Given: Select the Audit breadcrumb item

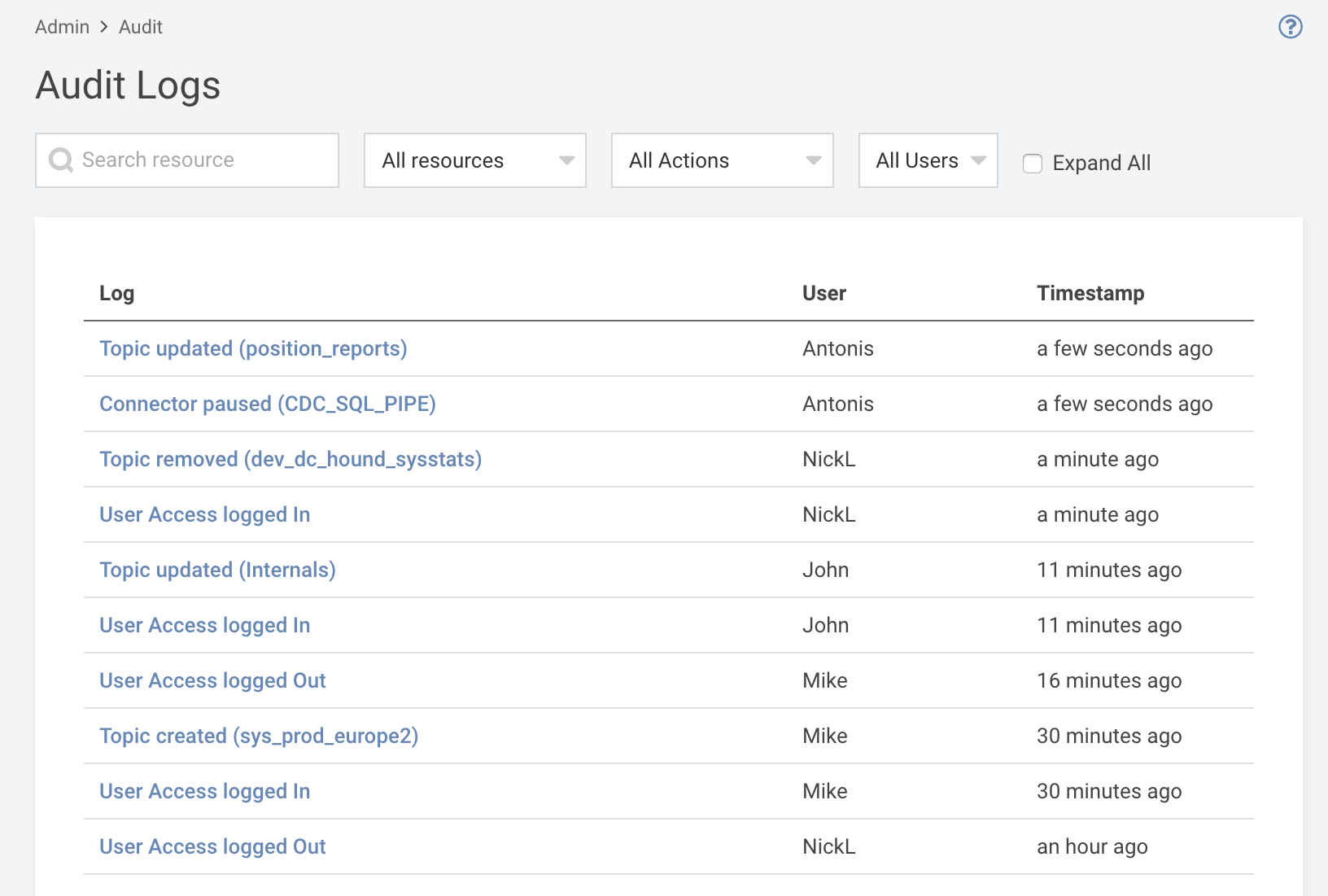Looking at the screenshot, I should tap(141, 27).
